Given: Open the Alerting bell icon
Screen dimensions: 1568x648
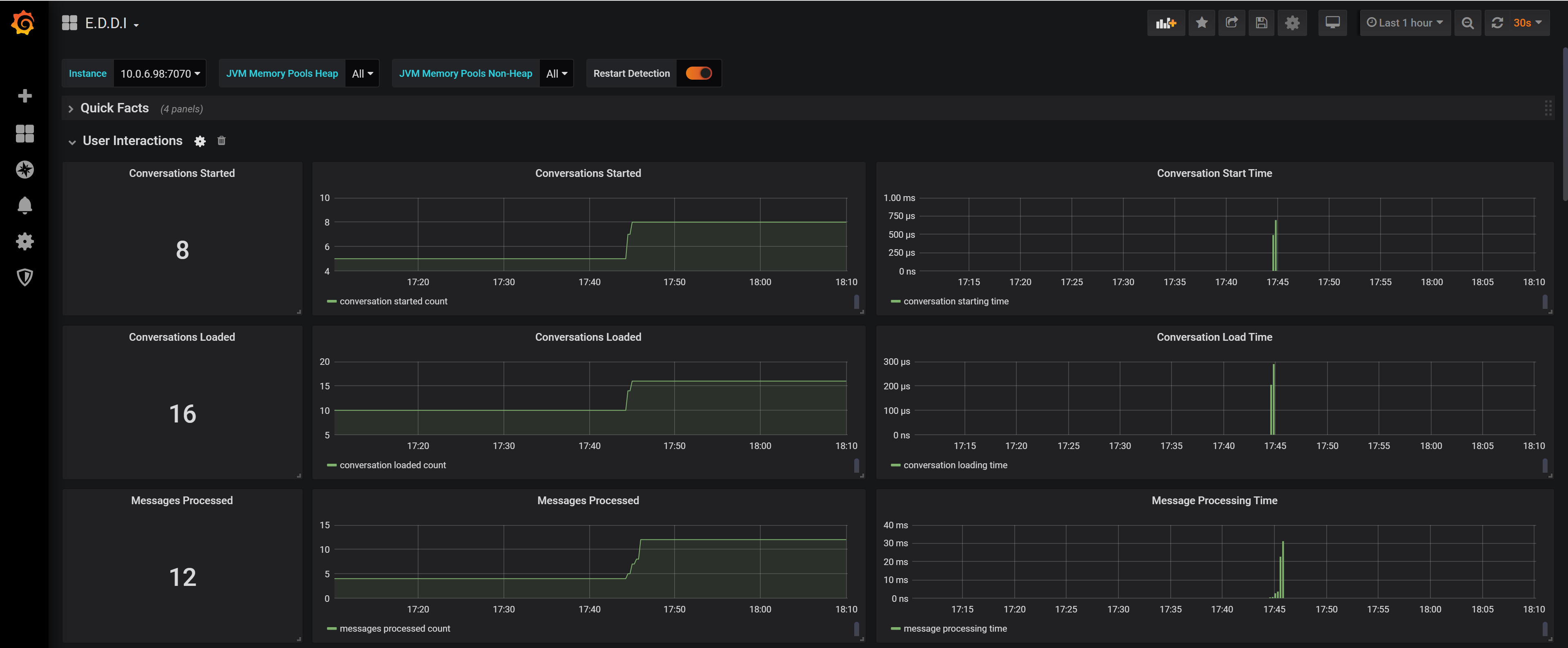Looking at the screenshot, I should [24, 205].
